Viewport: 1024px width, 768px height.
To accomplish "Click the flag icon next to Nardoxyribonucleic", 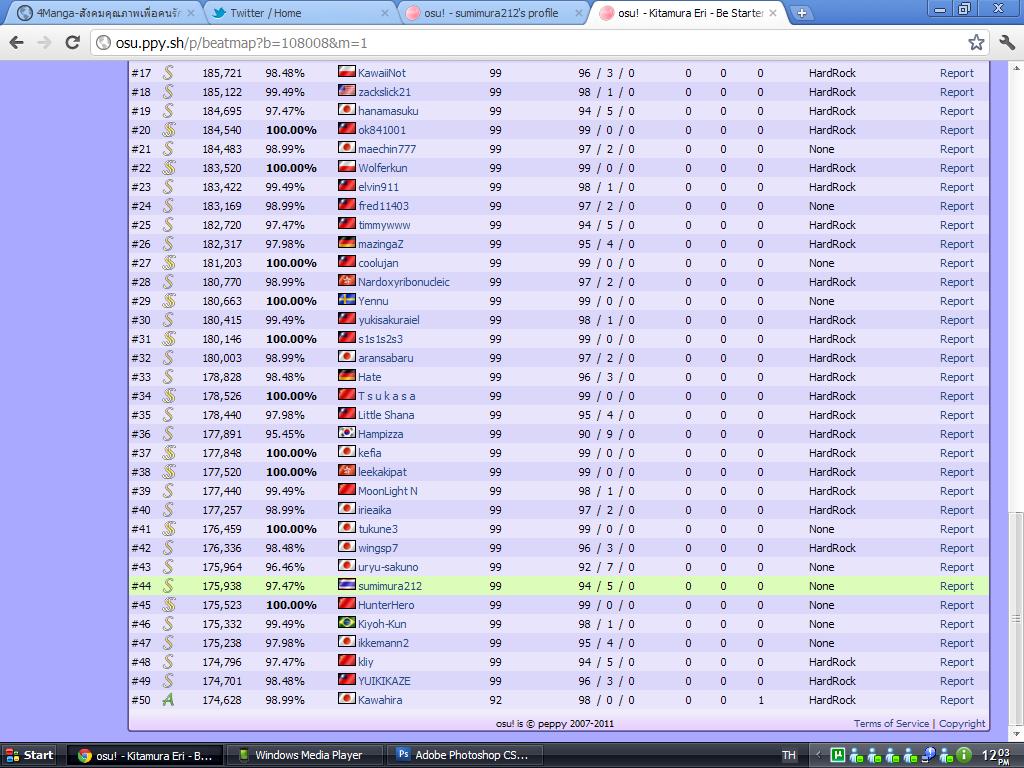I will [x=346, y=281].
